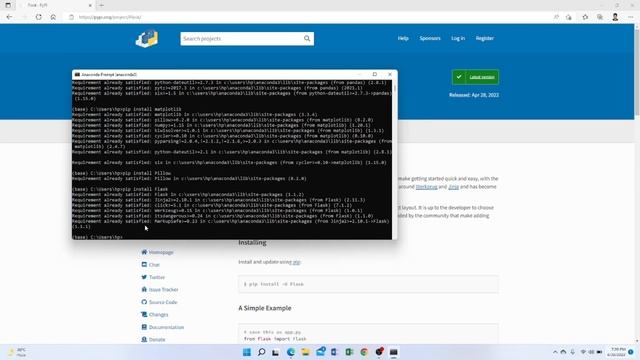The image size is (640, 360).
Task: Open taskbar Search
Action: (x=261, y=352)
